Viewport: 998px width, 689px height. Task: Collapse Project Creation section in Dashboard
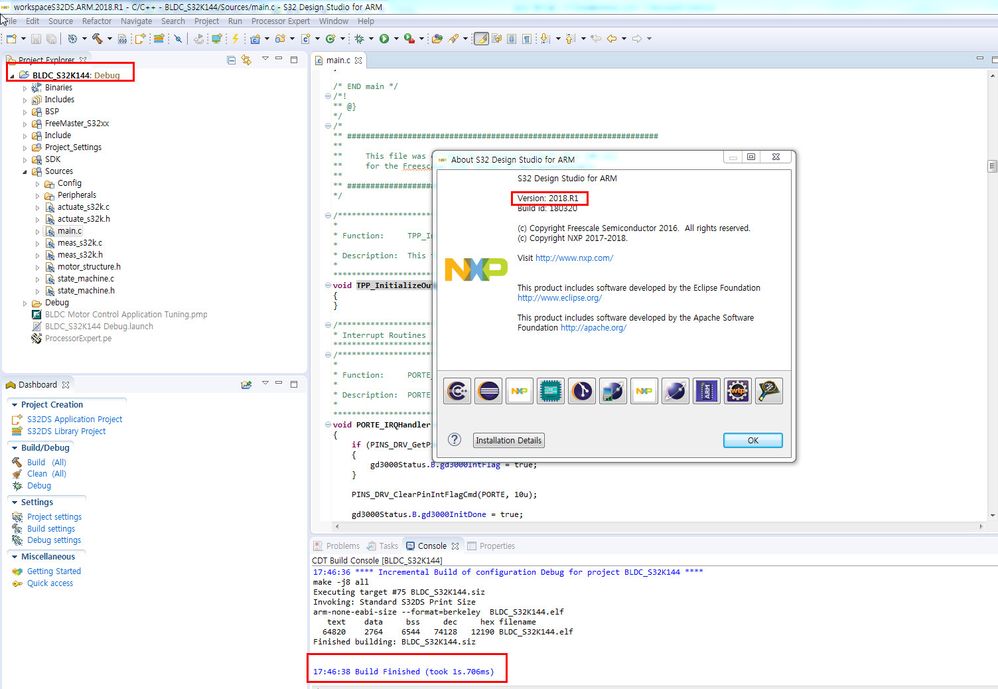[14, 405]
